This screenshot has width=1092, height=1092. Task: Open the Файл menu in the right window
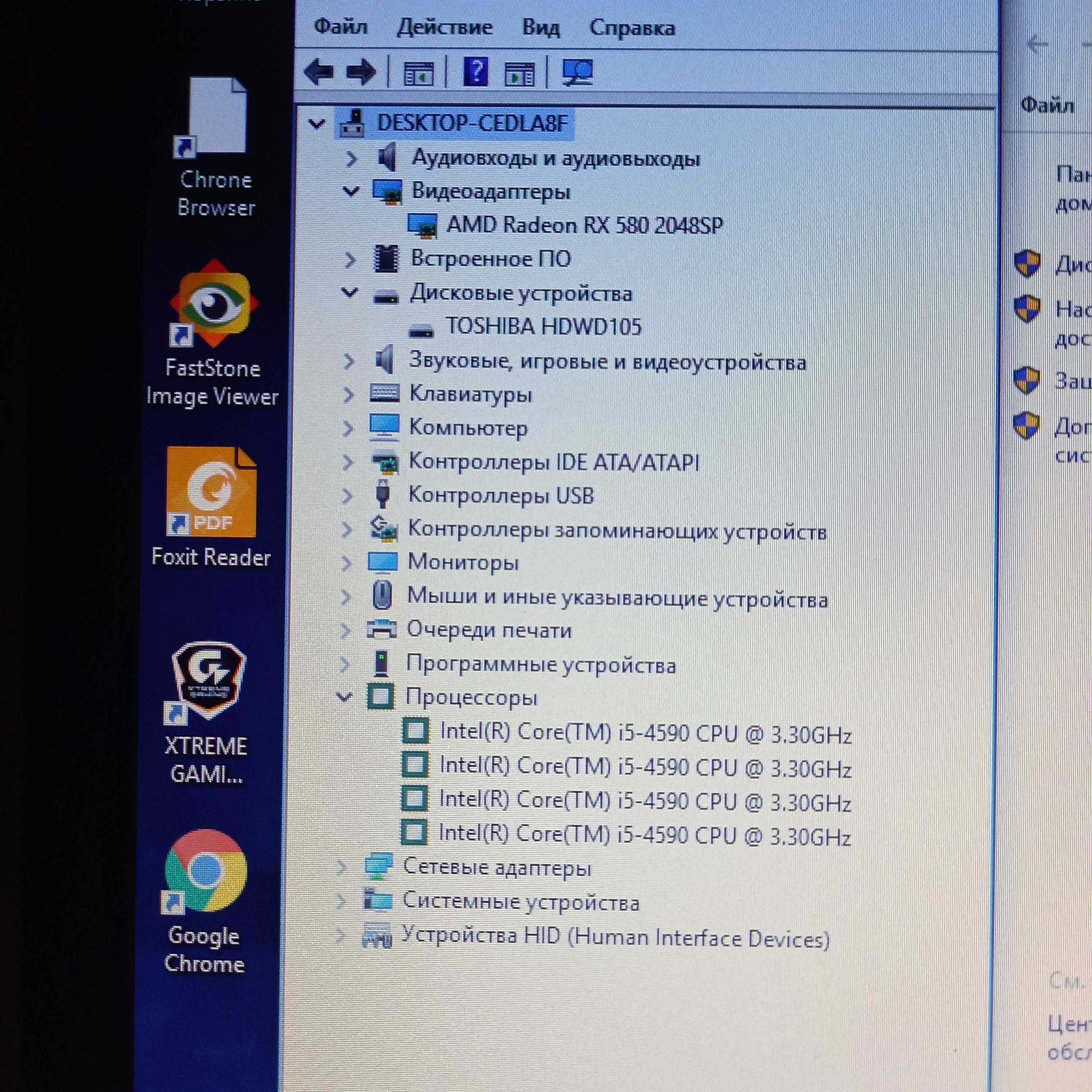[x=1047, y=105]
